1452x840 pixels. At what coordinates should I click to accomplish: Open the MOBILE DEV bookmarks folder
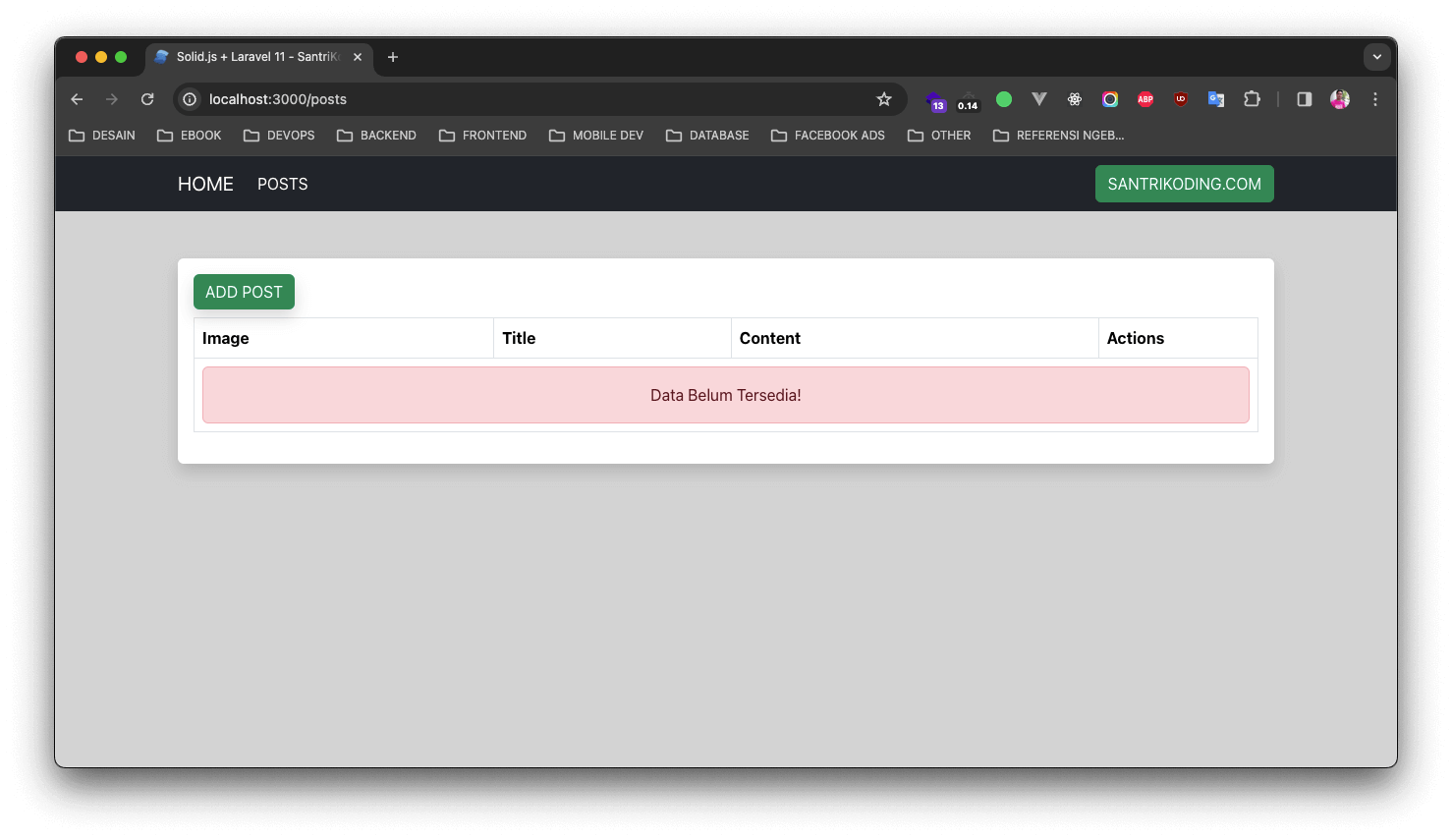(596, 136)
